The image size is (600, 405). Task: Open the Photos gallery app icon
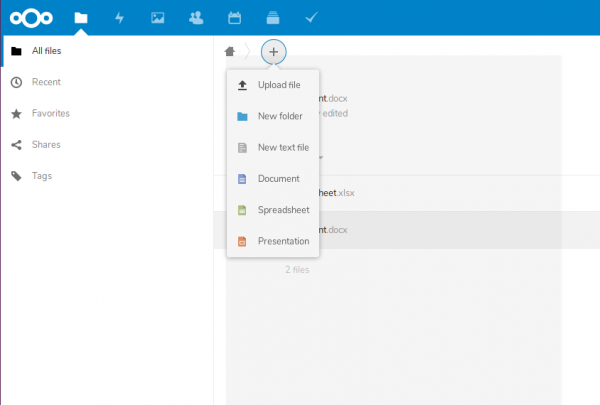coord(157,17)
